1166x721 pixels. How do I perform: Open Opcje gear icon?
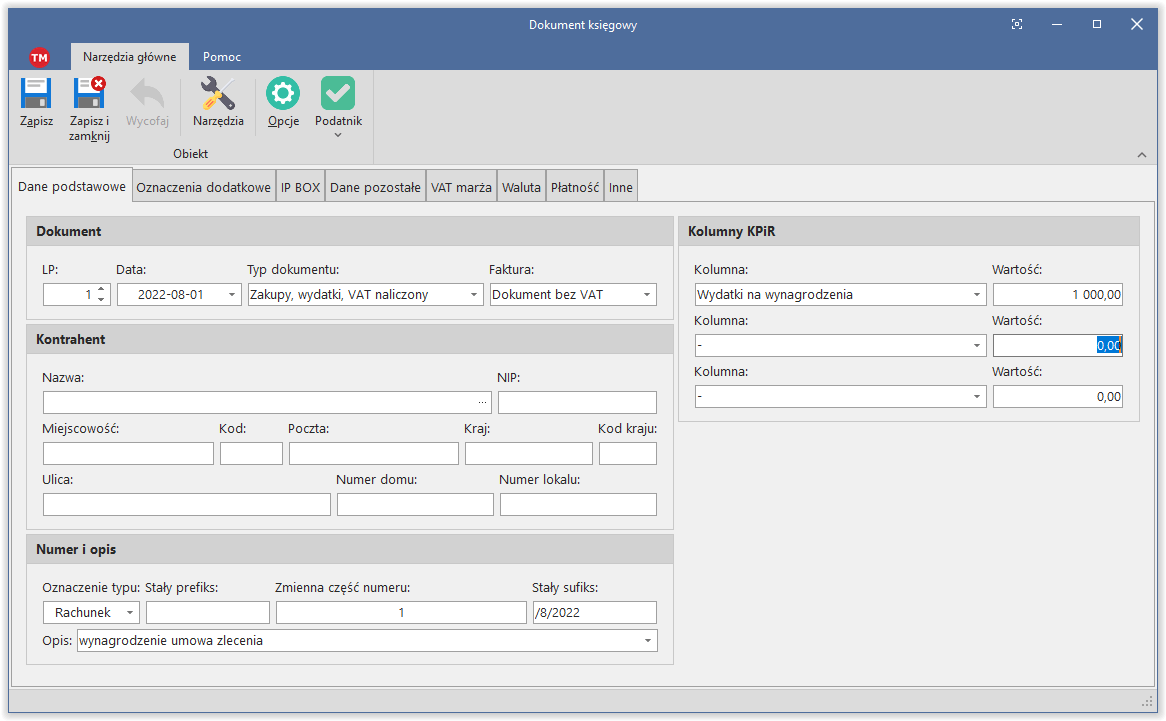283,95
